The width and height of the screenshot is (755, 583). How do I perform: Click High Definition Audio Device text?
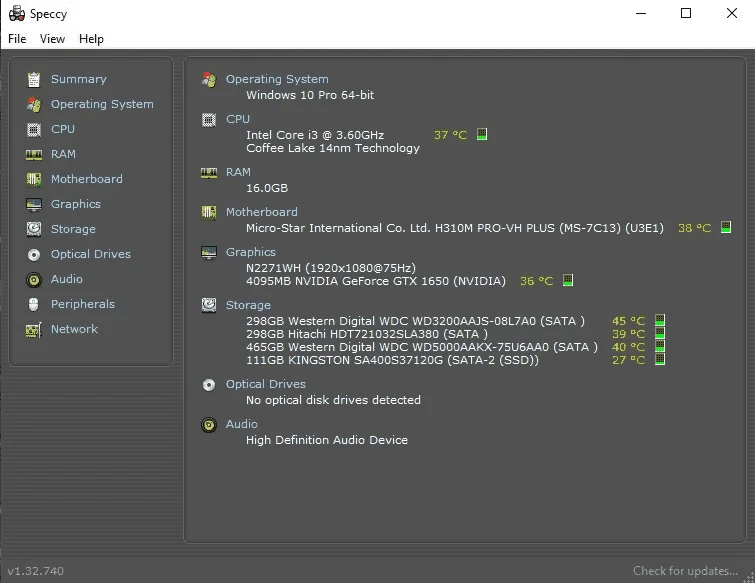pyautogui.click(x=327, y=440)
